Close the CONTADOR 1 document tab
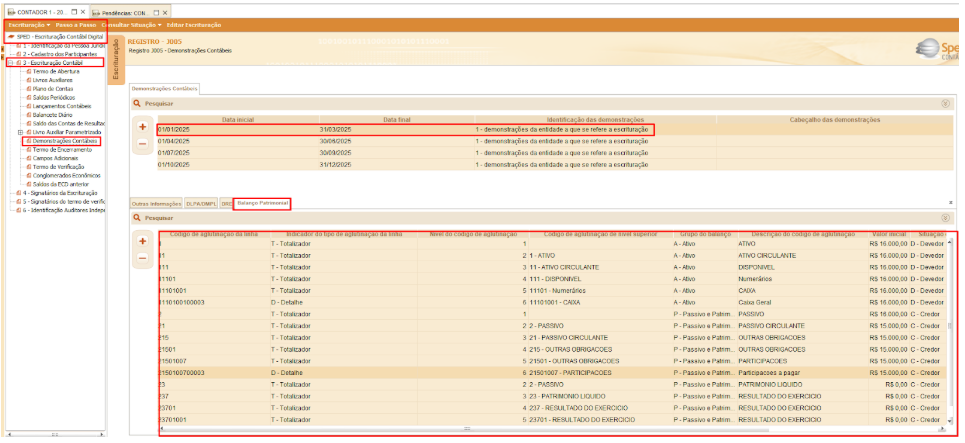The height and width of the screenshot is (443, 965). [x=82, y=12]
